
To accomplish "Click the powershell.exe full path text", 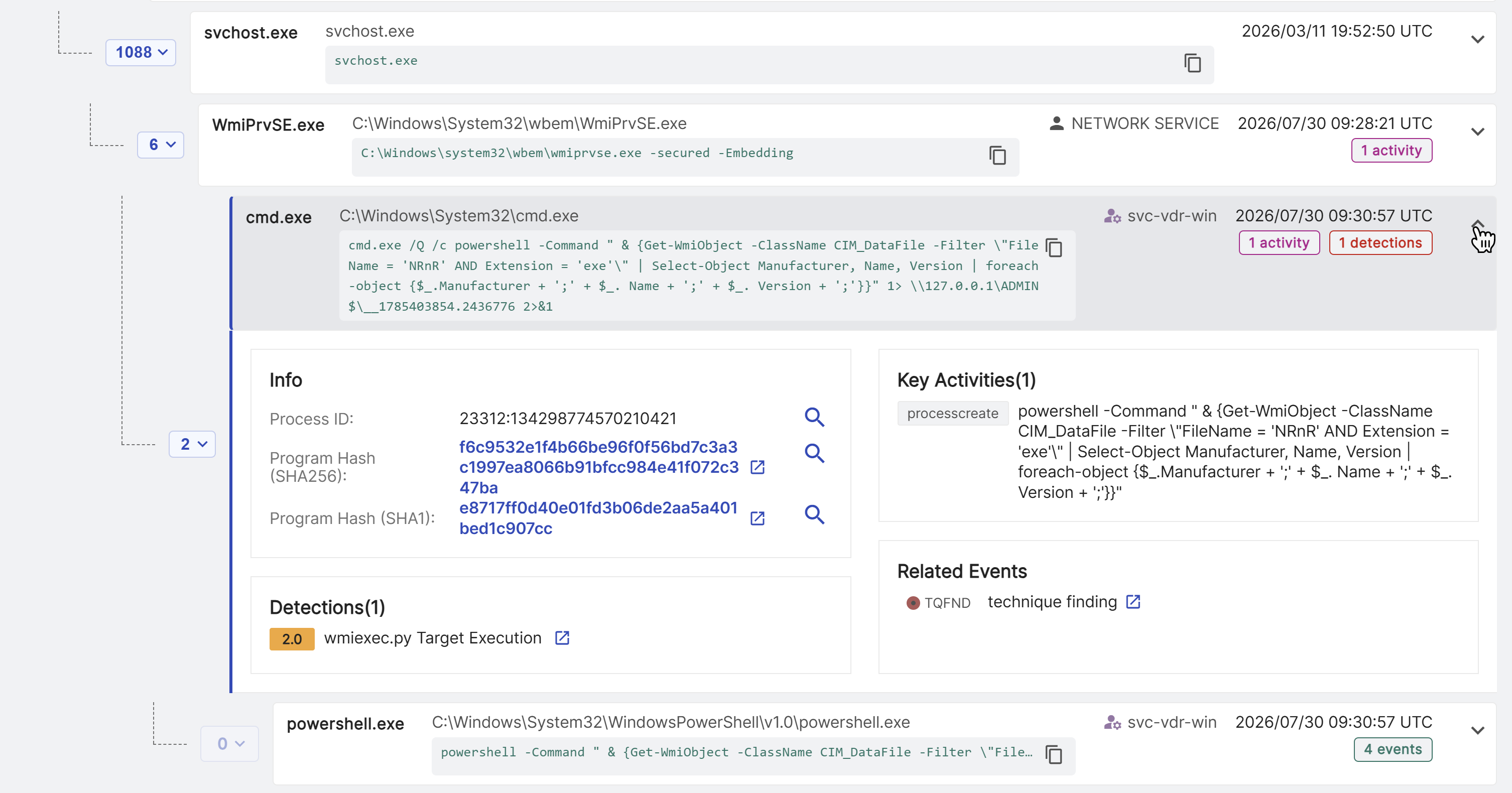I will click(x=671, y=723).
